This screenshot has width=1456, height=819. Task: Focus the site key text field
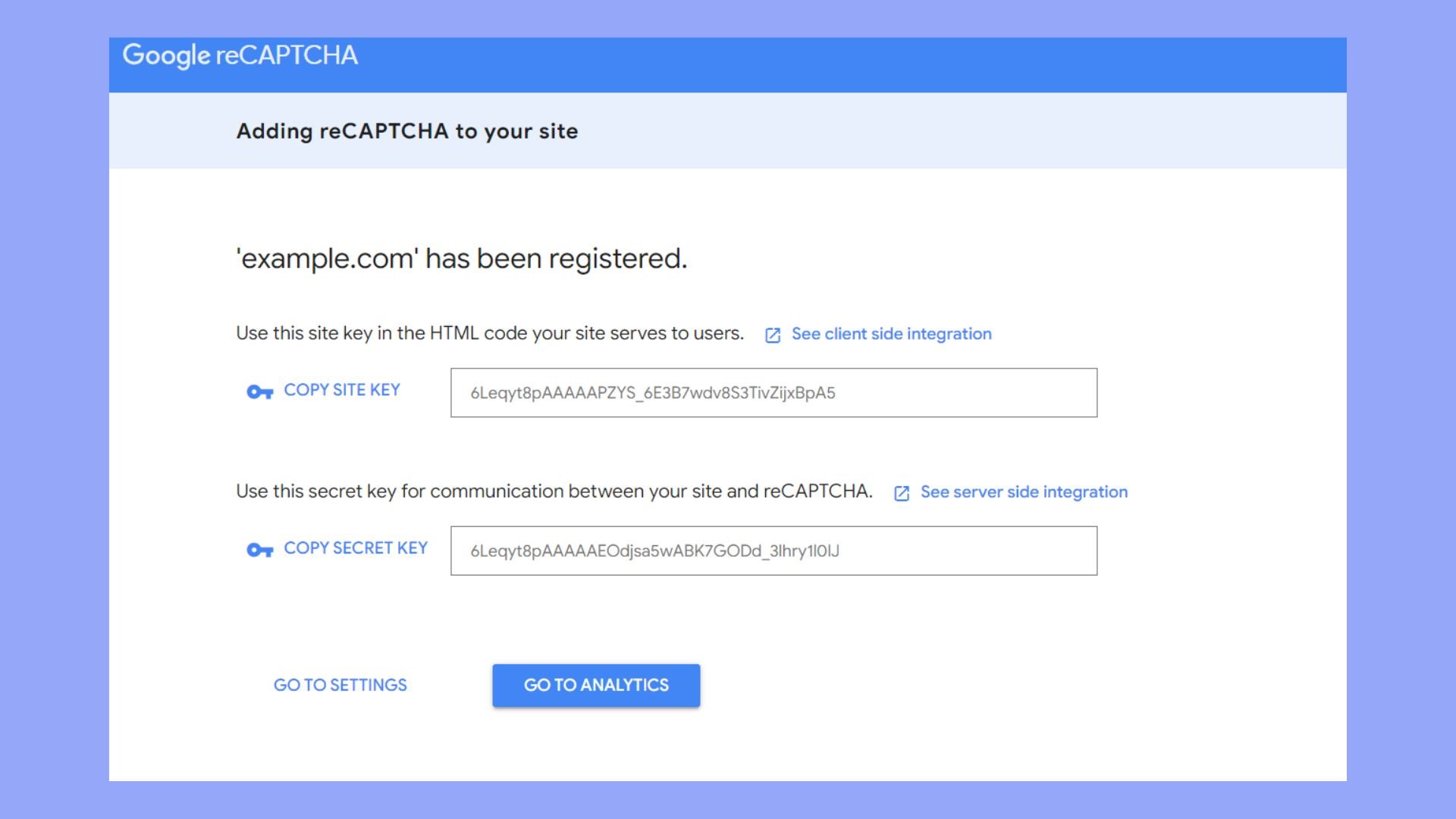pyautogui.click(x=773, y=393)
